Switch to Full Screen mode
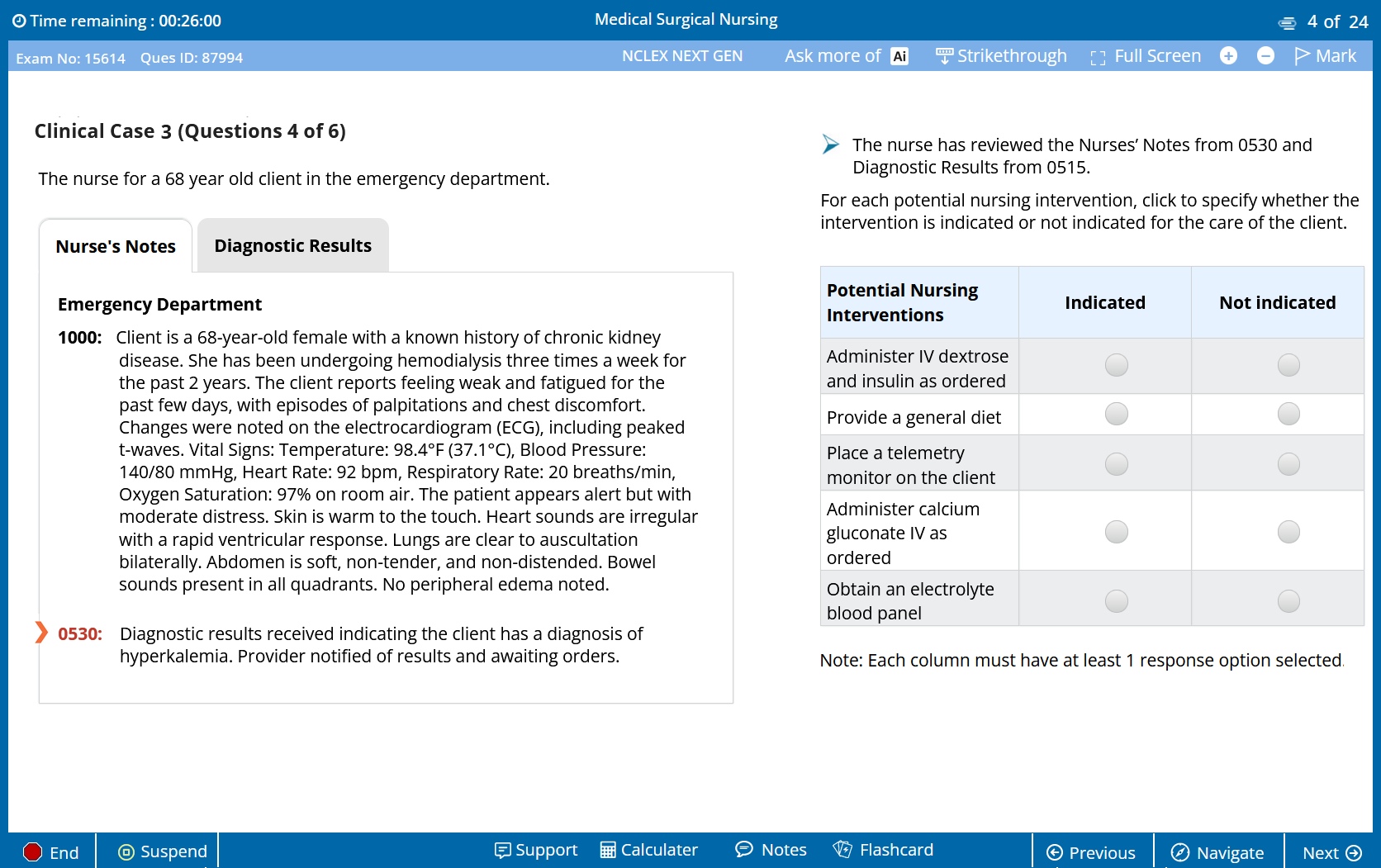The image size is (1381, 868). 1146,56
